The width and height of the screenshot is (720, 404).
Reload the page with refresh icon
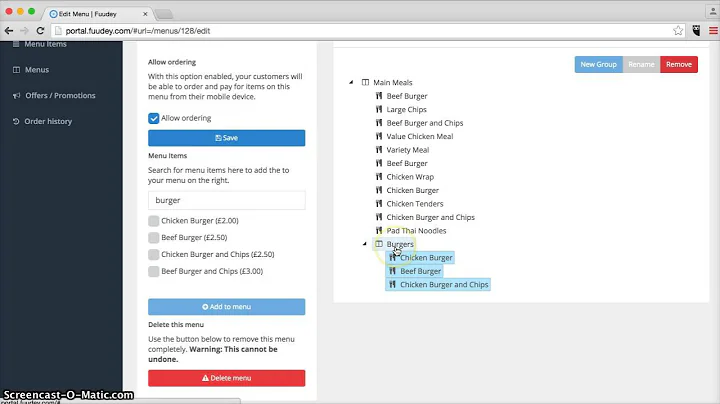(x=40, y=31)
